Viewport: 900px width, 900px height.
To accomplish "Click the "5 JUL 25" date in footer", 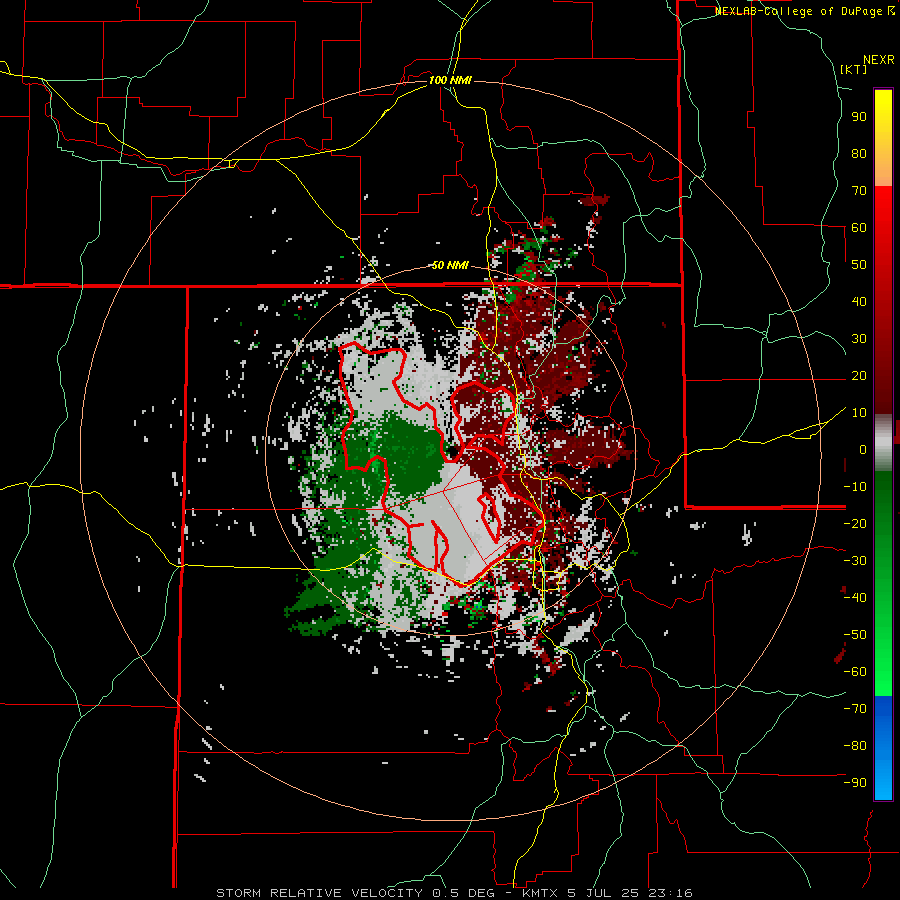I will (605, 893).
